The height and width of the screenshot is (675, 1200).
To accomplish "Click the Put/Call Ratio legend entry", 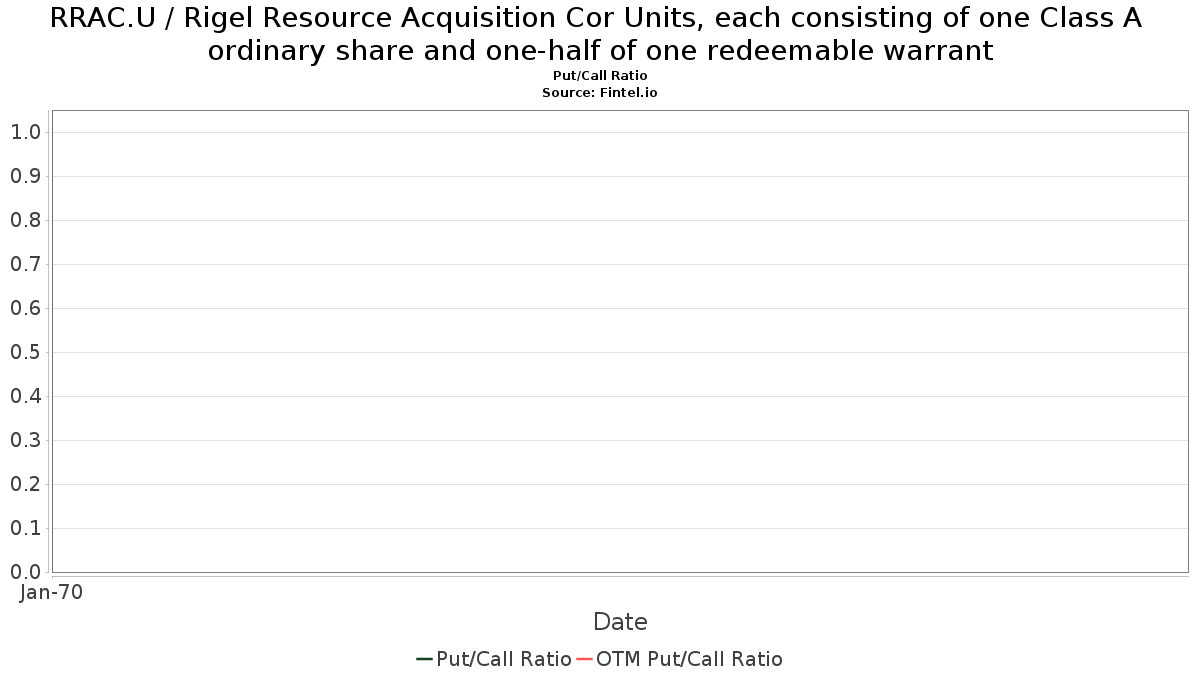I will coord(494,659).
